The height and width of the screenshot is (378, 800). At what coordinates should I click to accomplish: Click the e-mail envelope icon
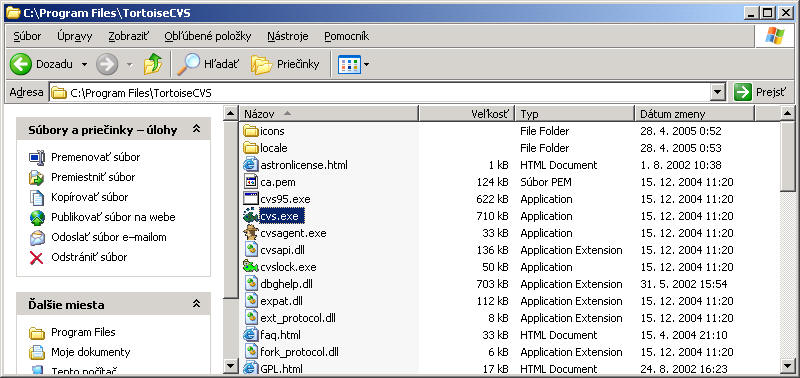37,238
